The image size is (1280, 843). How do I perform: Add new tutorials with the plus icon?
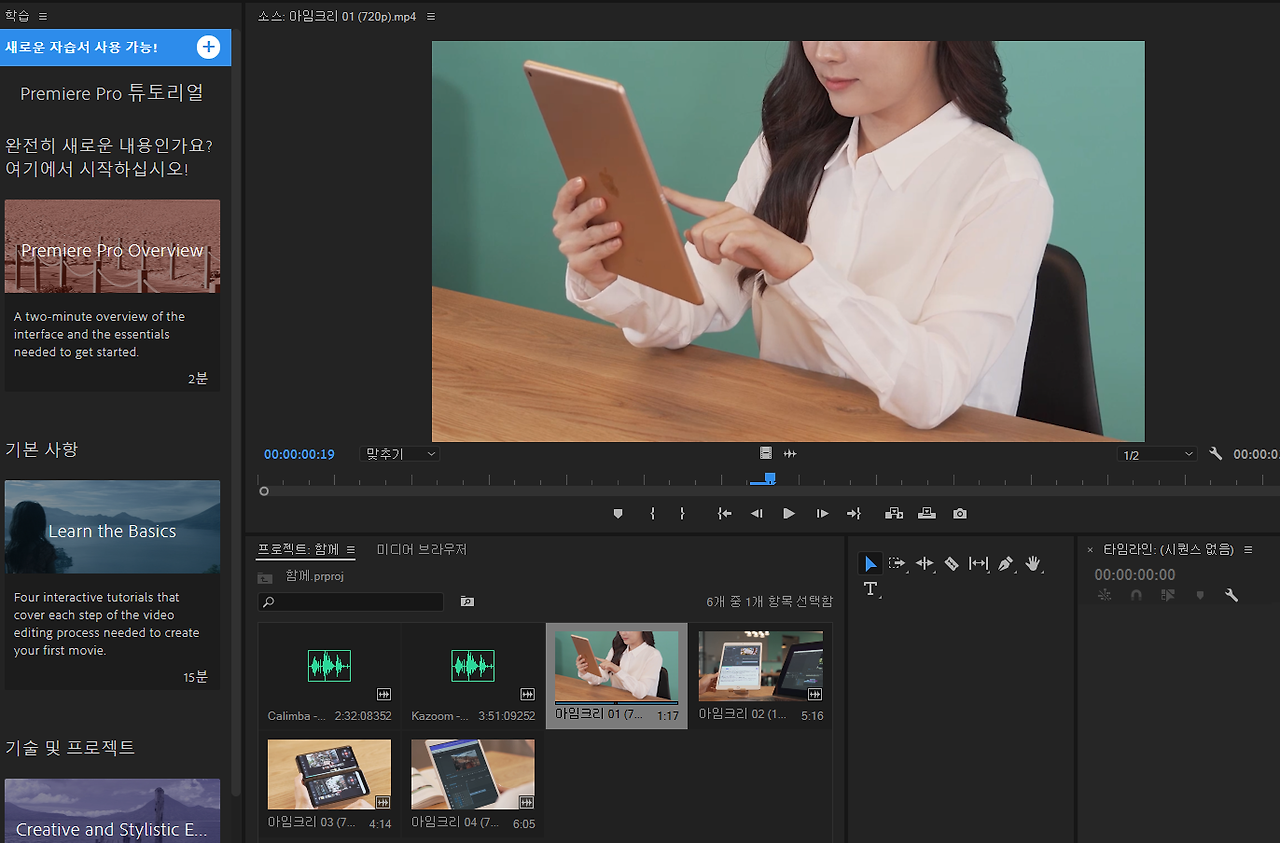pyautogui.click(x=208, y=47)
